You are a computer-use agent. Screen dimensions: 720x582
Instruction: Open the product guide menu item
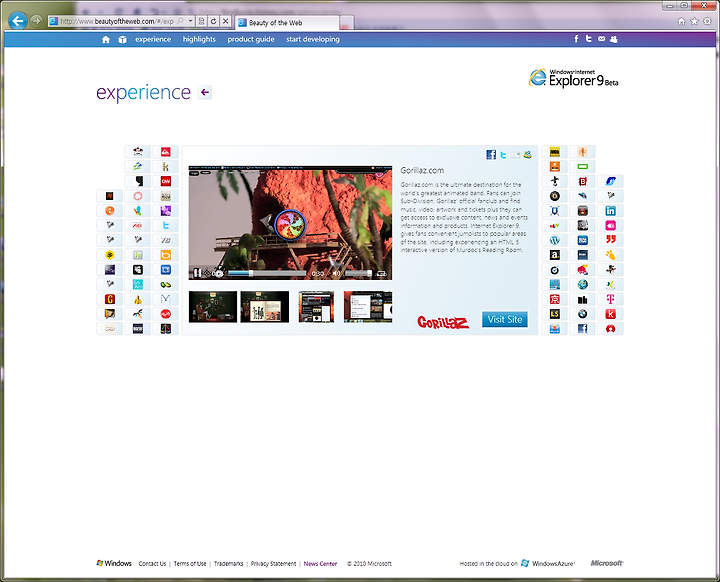(x=251, y=40)
